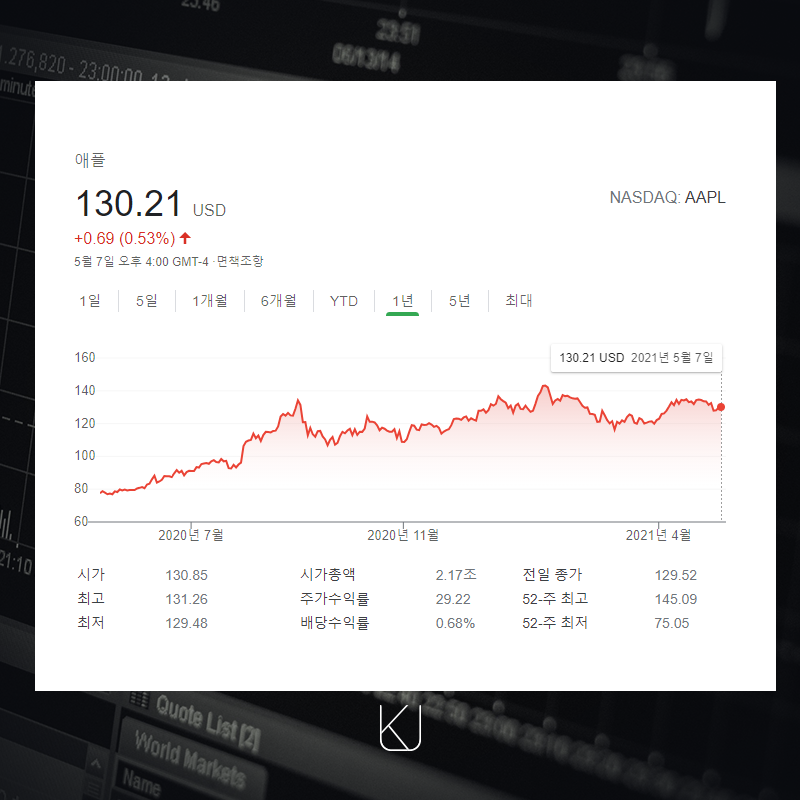The width and height of the screenshot is (800, 800).
Task: Click the KJ logo below the card
Action: coord(401,728)
